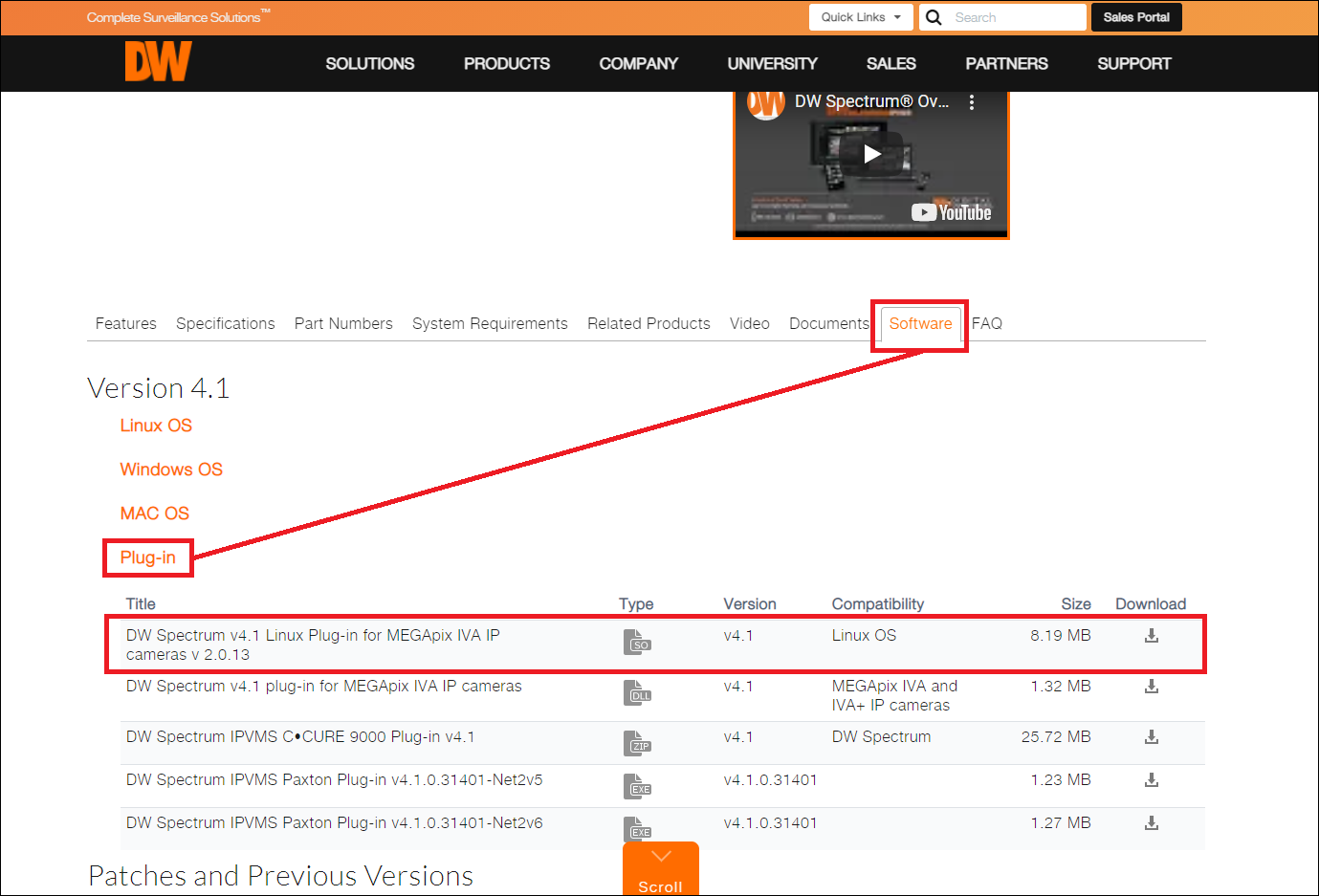Click the search magnifier icon

tap(933, 16)
